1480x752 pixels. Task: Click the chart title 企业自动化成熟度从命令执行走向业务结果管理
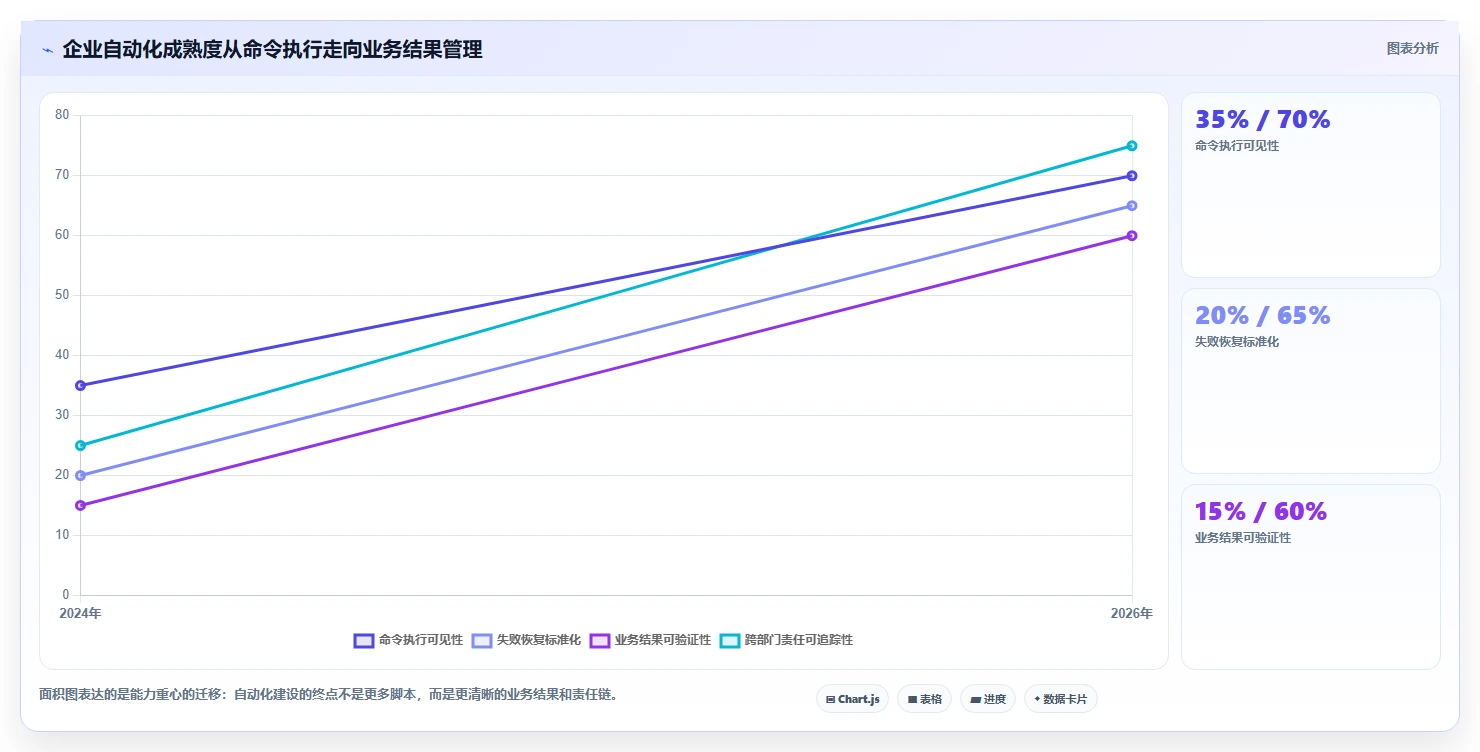pyautogui.click(x=272, y=49)
